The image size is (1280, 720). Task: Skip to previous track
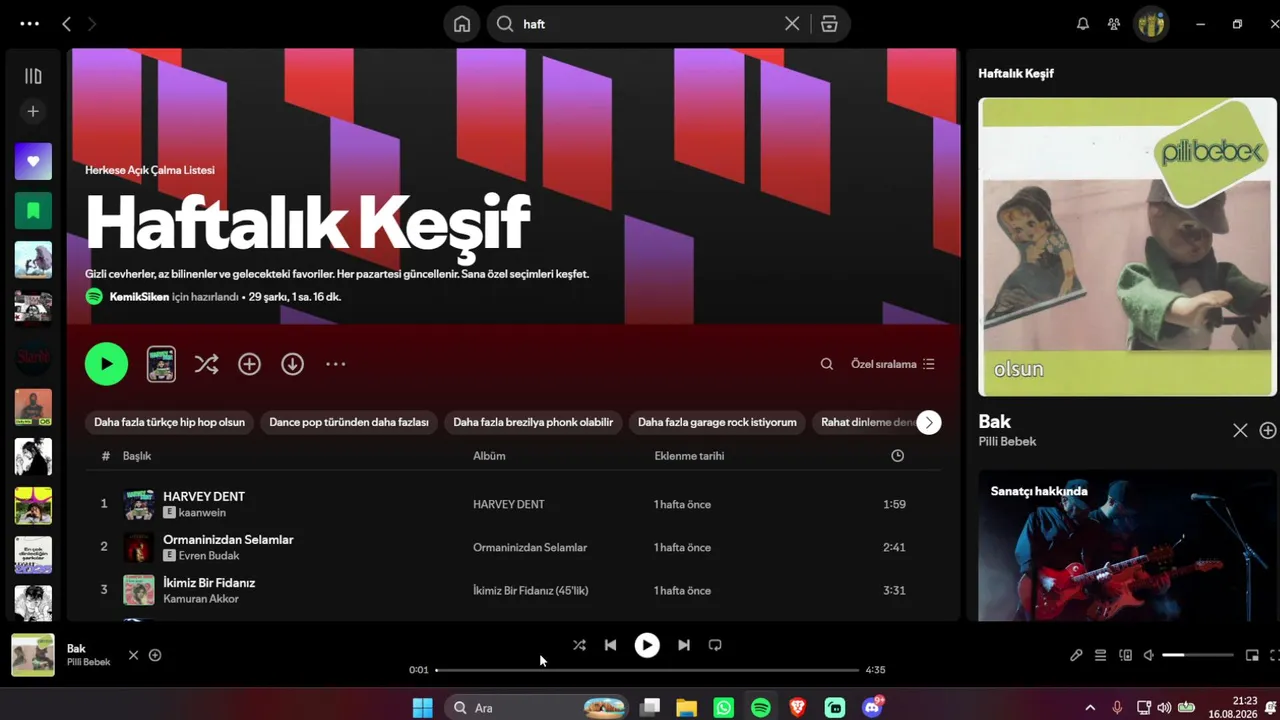[x=610, y=645]
